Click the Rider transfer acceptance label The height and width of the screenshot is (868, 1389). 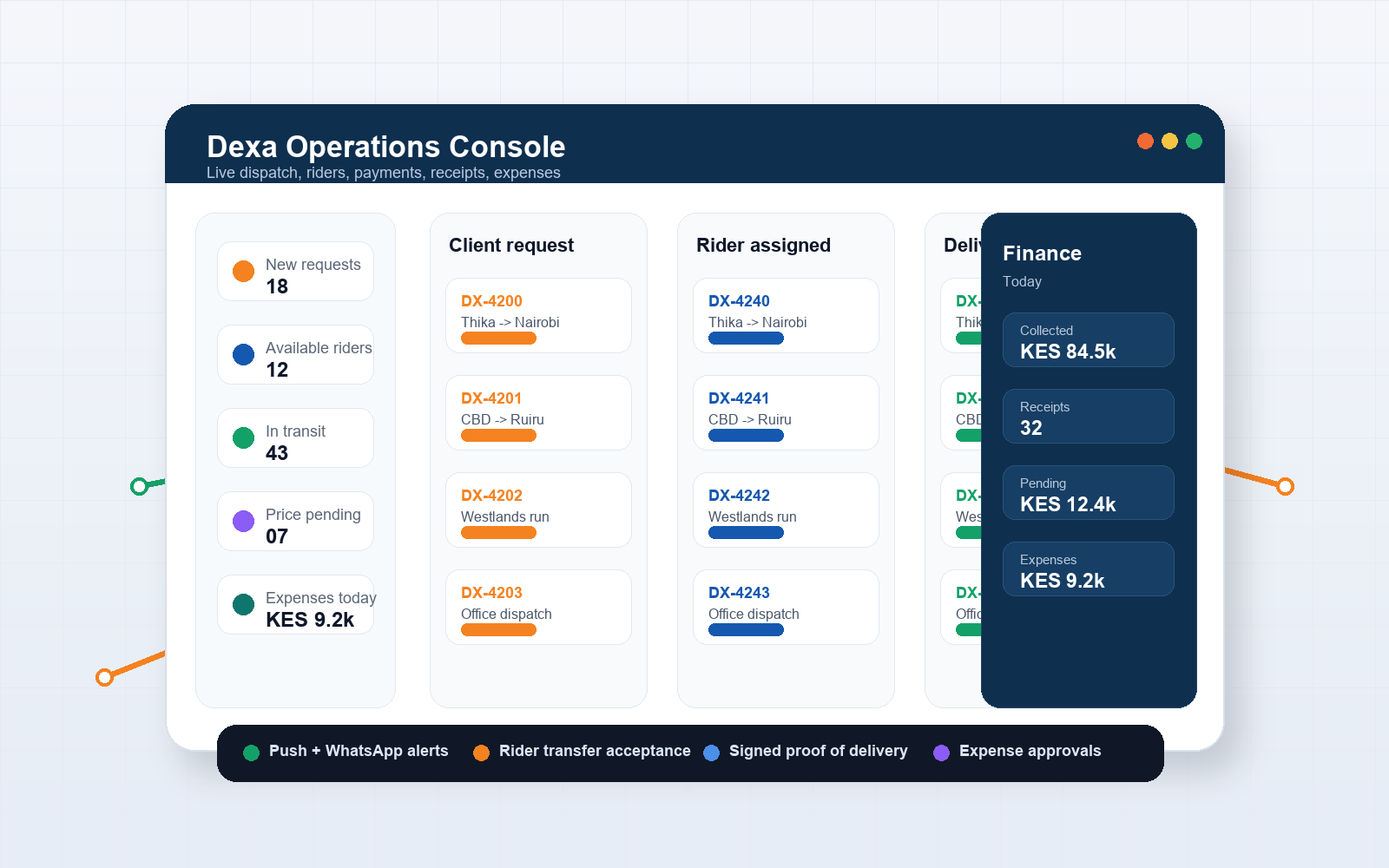click(x=595, y=751)
